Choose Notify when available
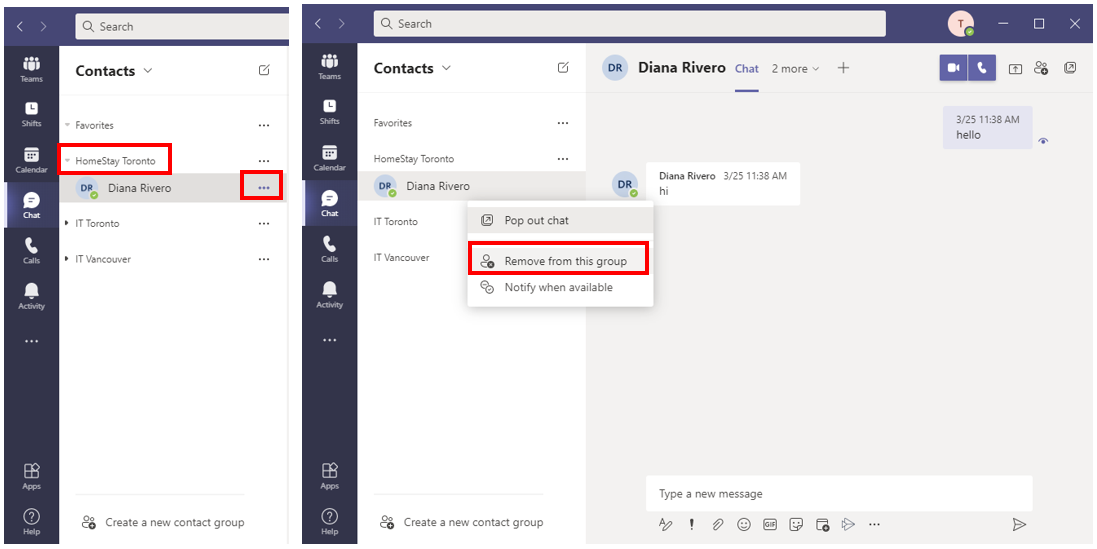The image size is (1097, 549). coord(560,287)
